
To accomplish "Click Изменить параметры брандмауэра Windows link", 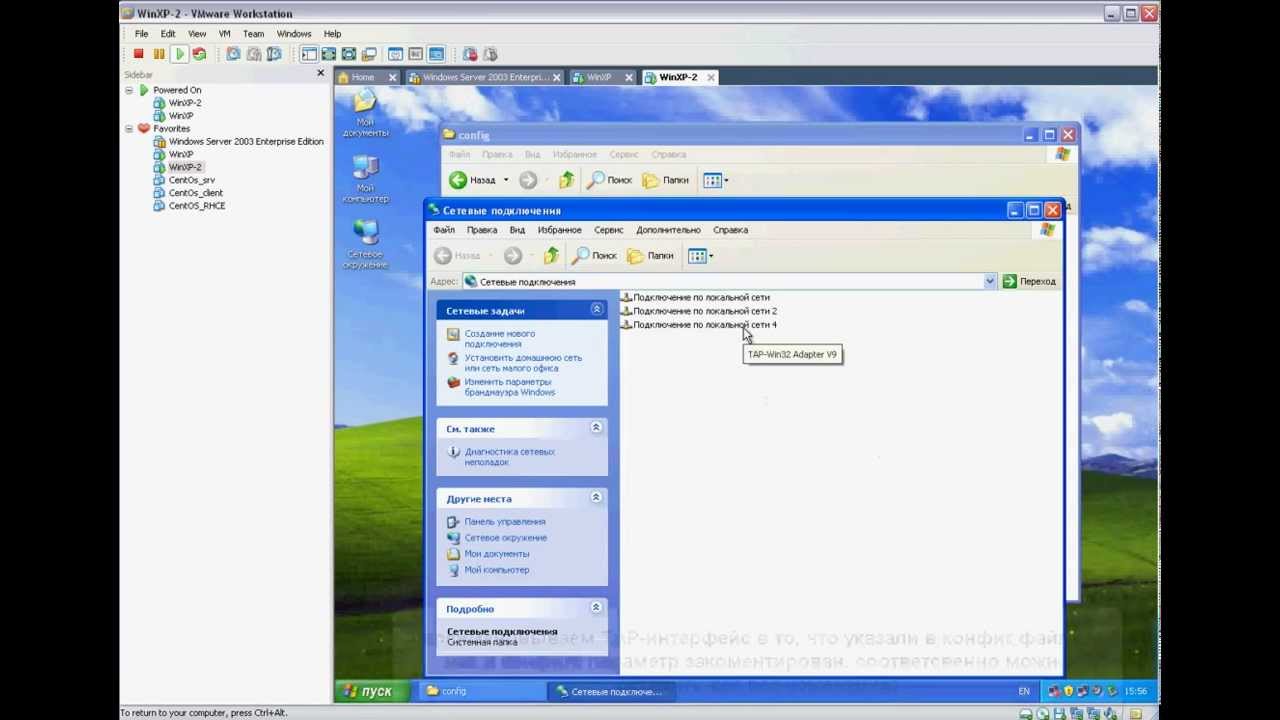I will click(509, 387).
